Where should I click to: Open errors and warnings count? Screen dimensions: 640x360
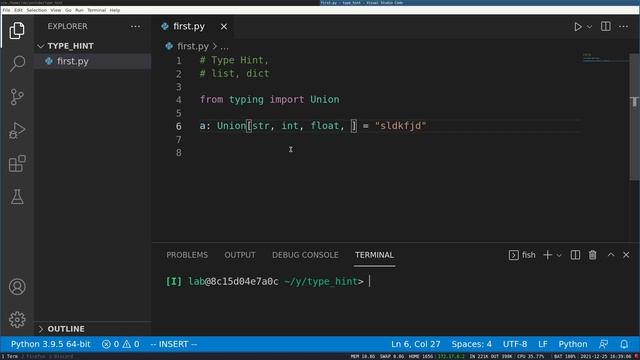pyautogui.click(x=120, y=344)
